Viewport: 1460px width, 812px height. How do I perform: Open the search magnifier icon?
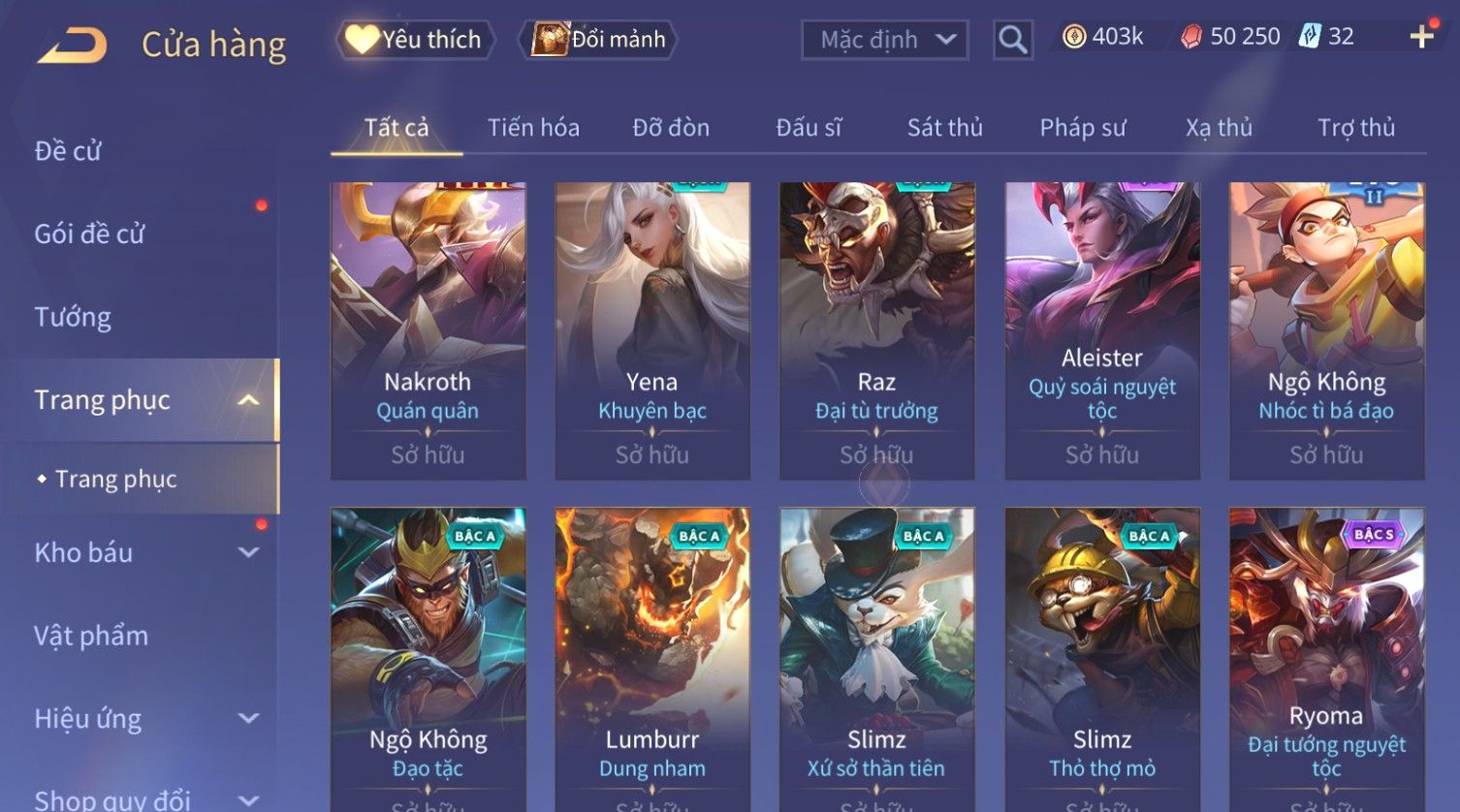click(x=1012, y=40)
